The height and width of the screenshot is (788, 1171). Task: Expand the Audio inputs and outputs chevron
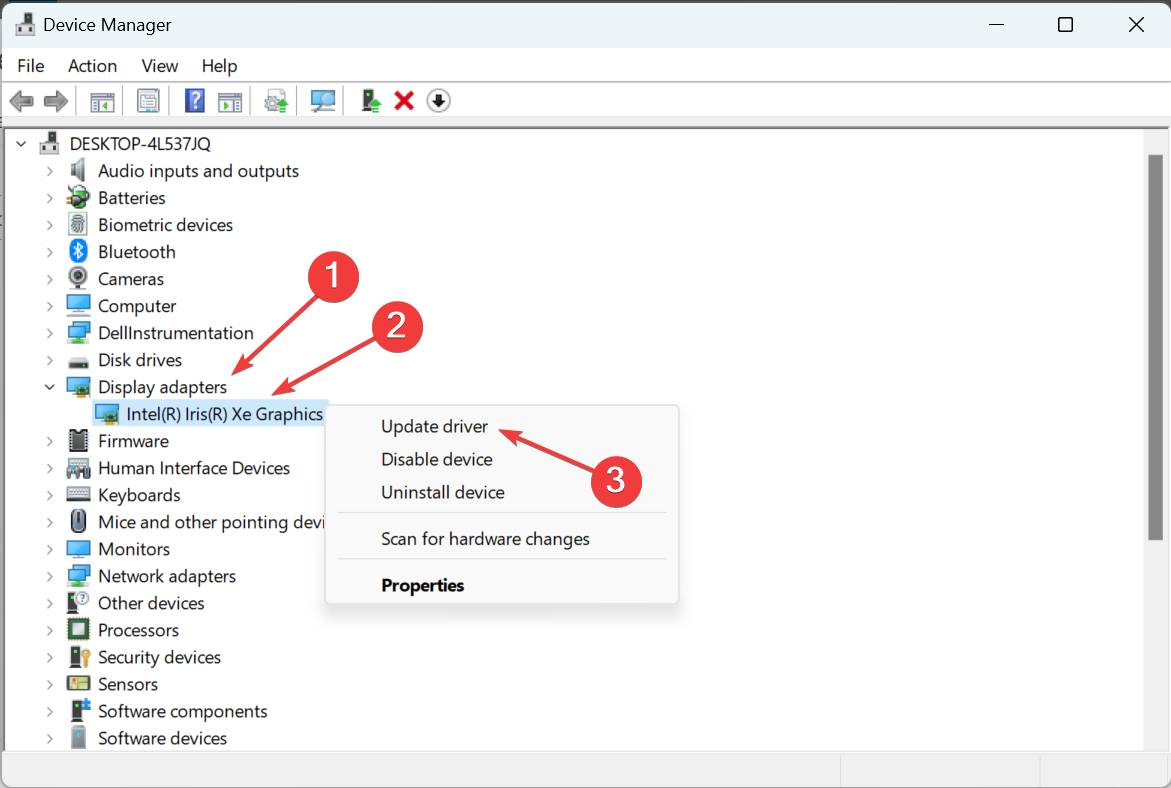tap(49, 171)
